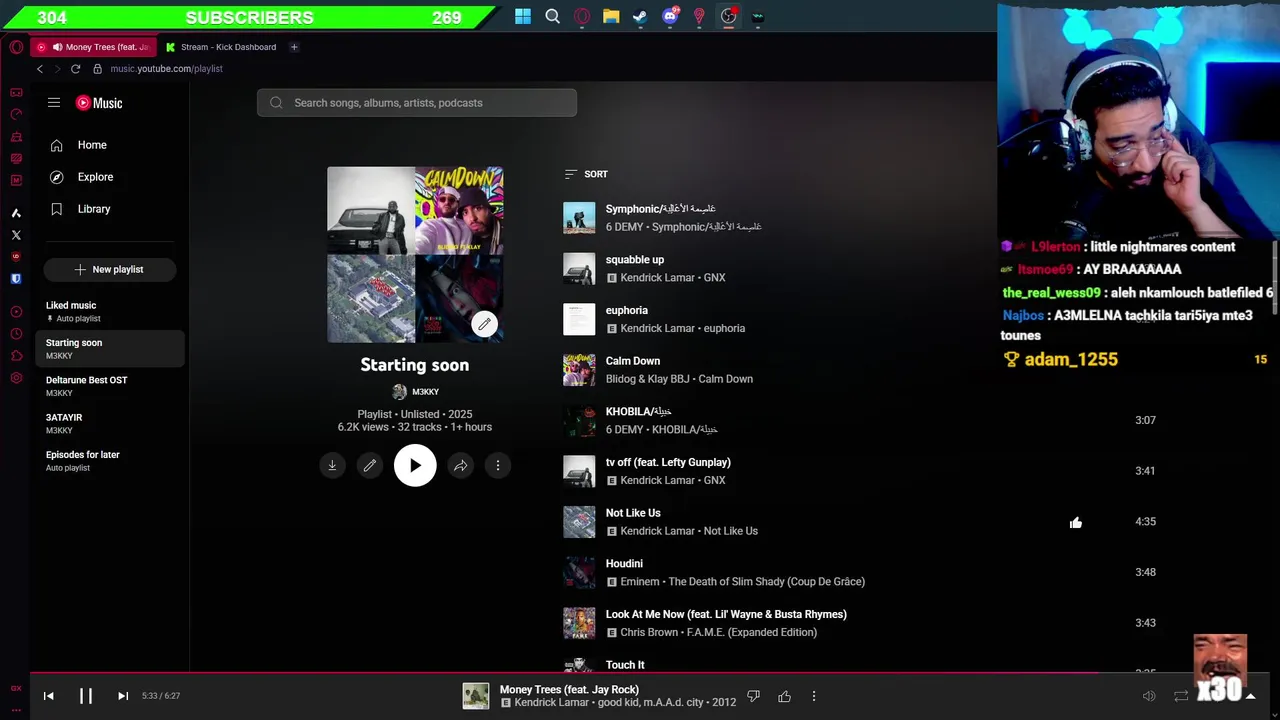Switch to Money Trees browser tab
The height and width of the screenshot is (720, 1280).
coord(95,47)
